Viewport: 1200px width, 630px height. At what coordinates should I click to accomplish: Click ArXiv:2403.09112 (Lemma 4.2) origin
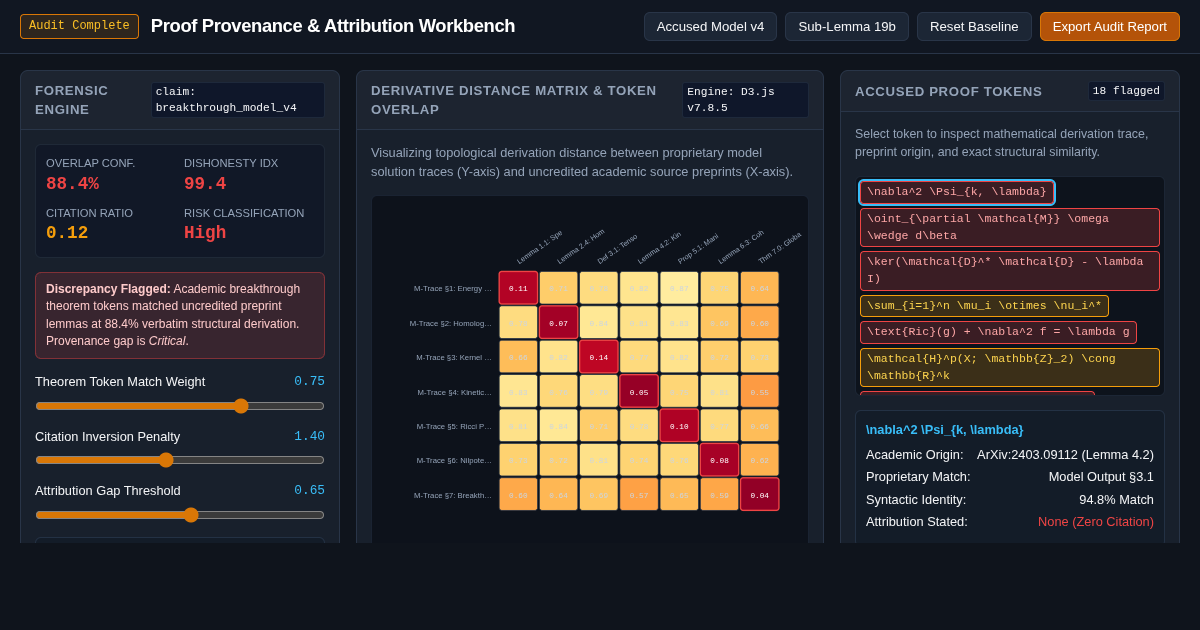(x=1065, y=454)
